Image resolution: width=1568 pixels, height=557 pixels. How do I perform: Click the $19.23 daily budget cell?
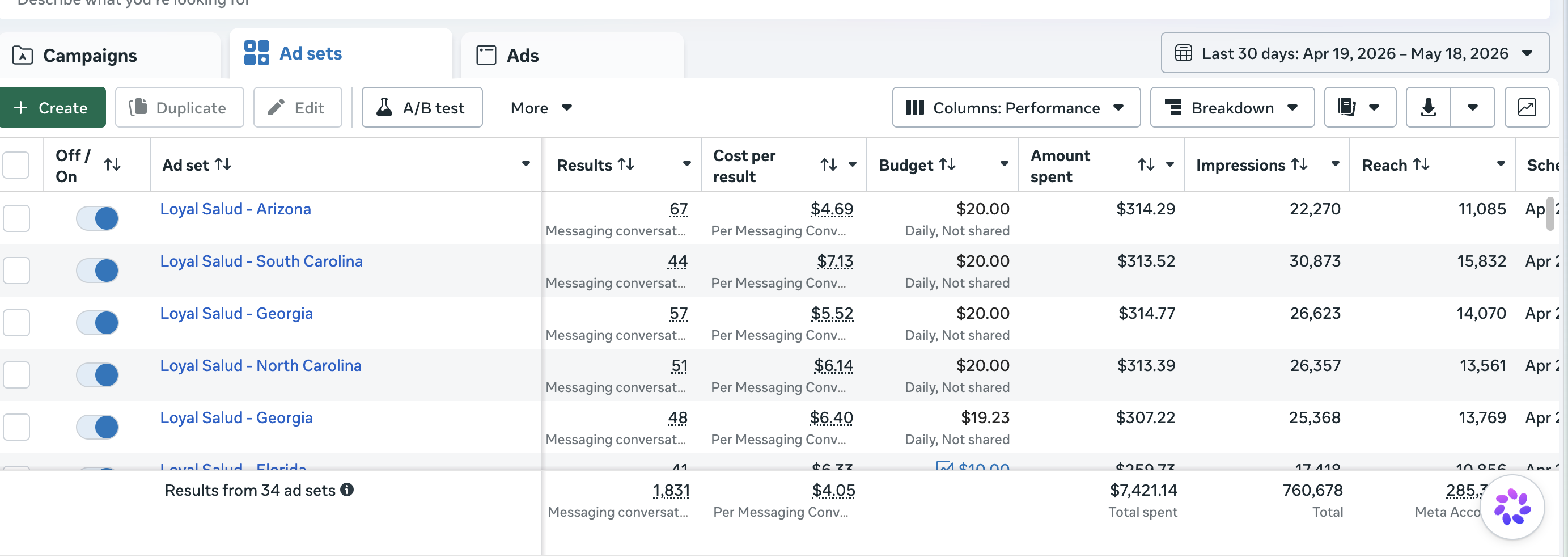985,417
